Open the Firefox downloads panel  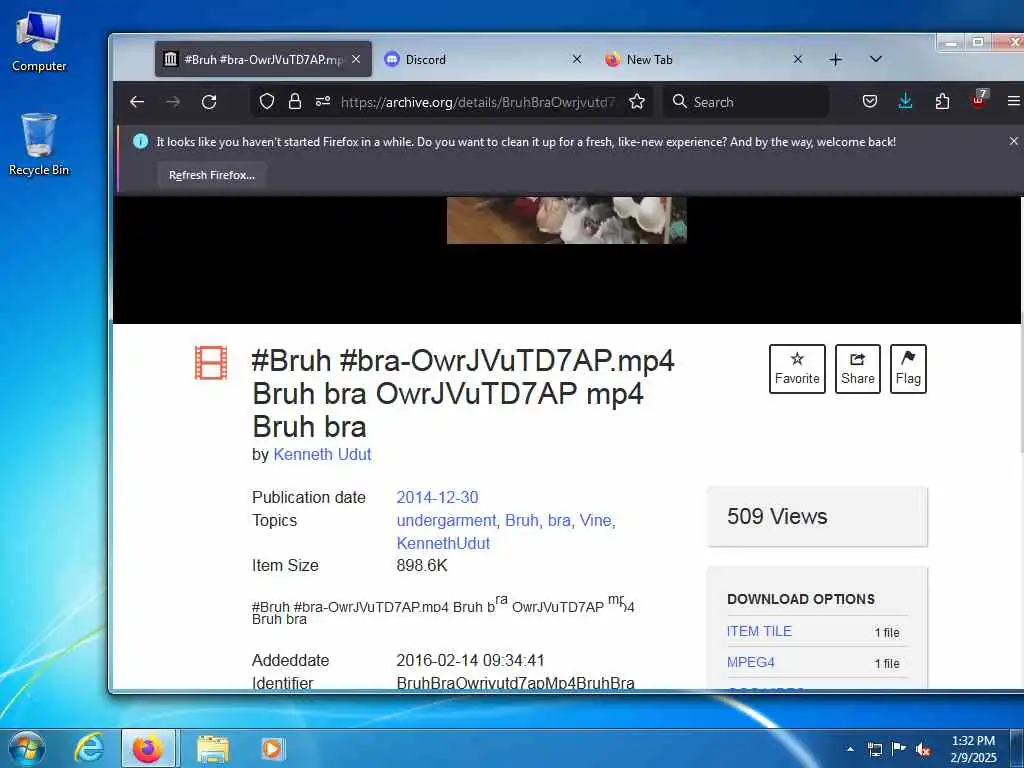click(905, 101)
